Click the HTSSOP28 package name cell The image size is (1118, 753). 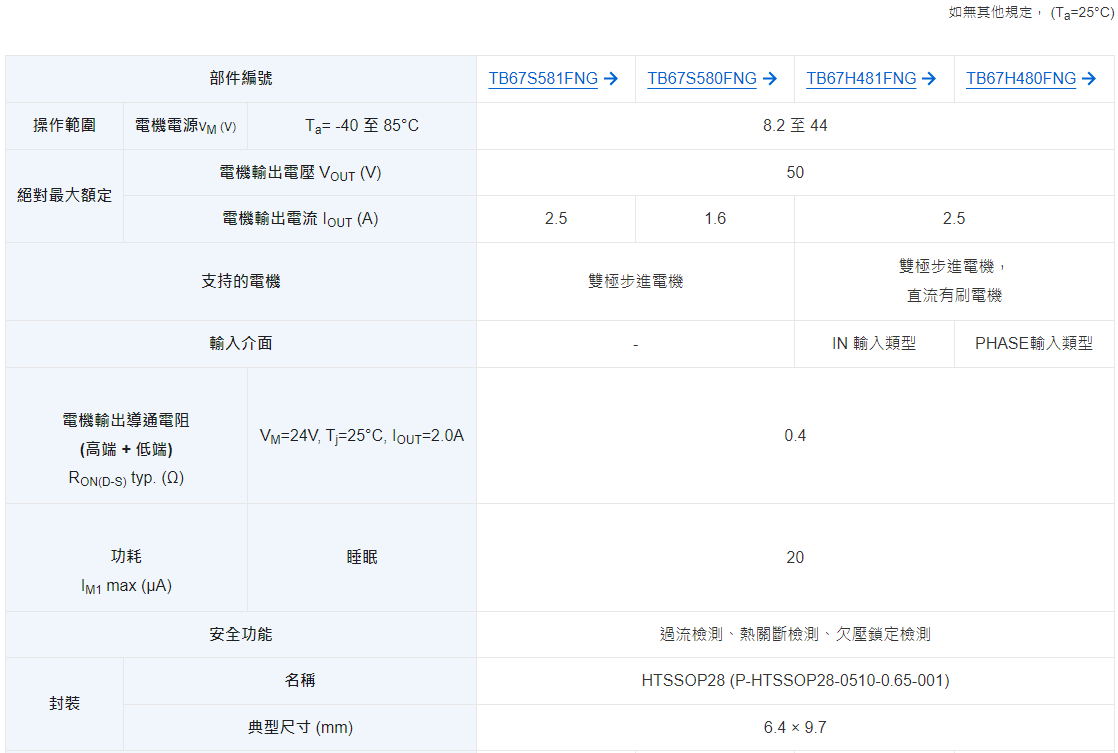tap(795, 681)
